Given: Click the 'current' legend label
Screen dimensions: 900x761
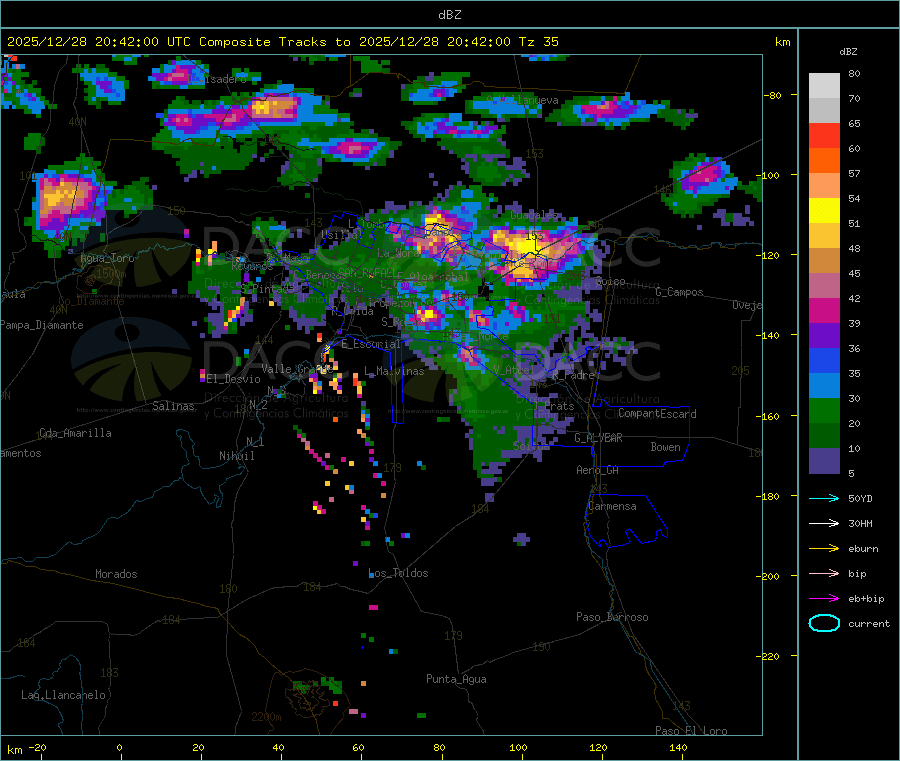Looking at the screenshot, I should coord(869,623).
